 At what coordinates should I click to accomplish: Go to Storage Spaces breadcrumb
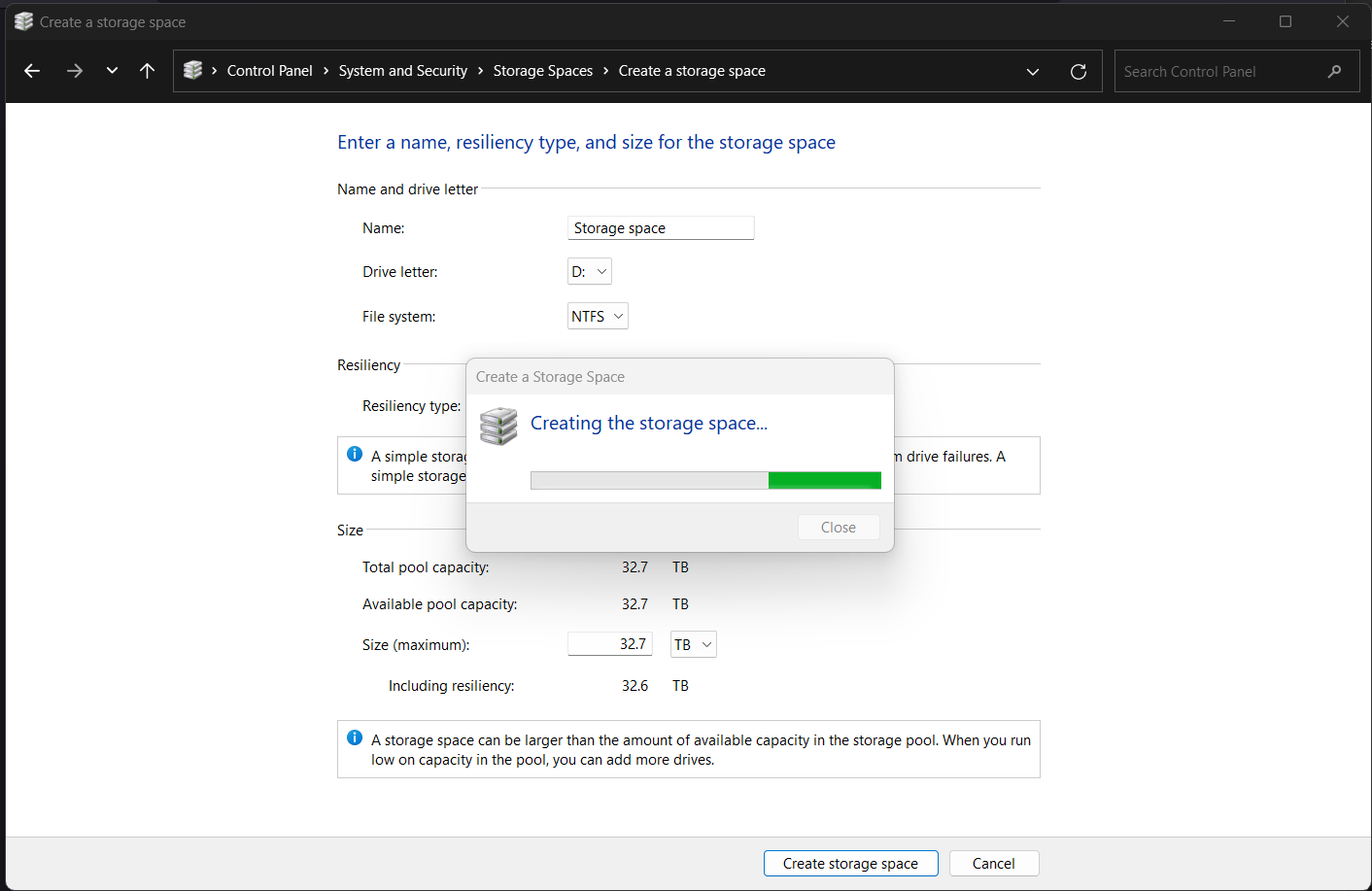pos(542,71)
